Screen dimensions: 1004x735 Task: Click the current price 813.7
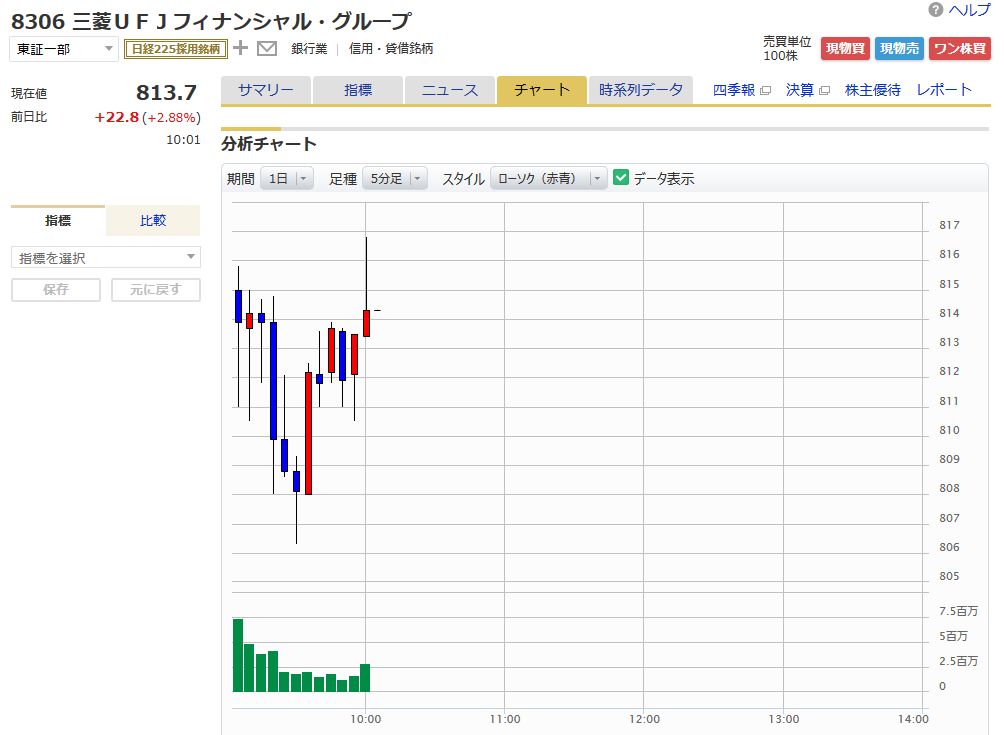[x=166, y=92]
